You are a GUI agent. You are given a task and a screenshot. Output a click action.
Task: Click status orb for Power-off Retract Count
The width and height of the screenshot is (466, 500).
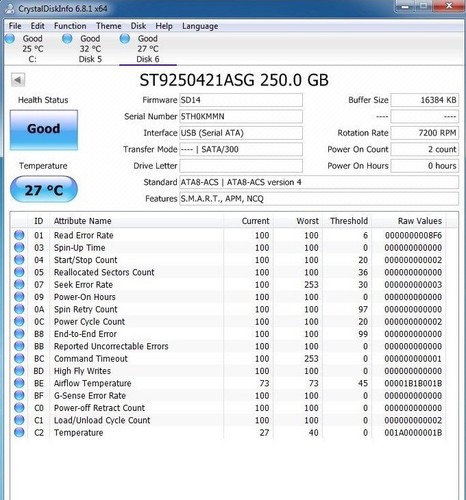pos(19,408)
